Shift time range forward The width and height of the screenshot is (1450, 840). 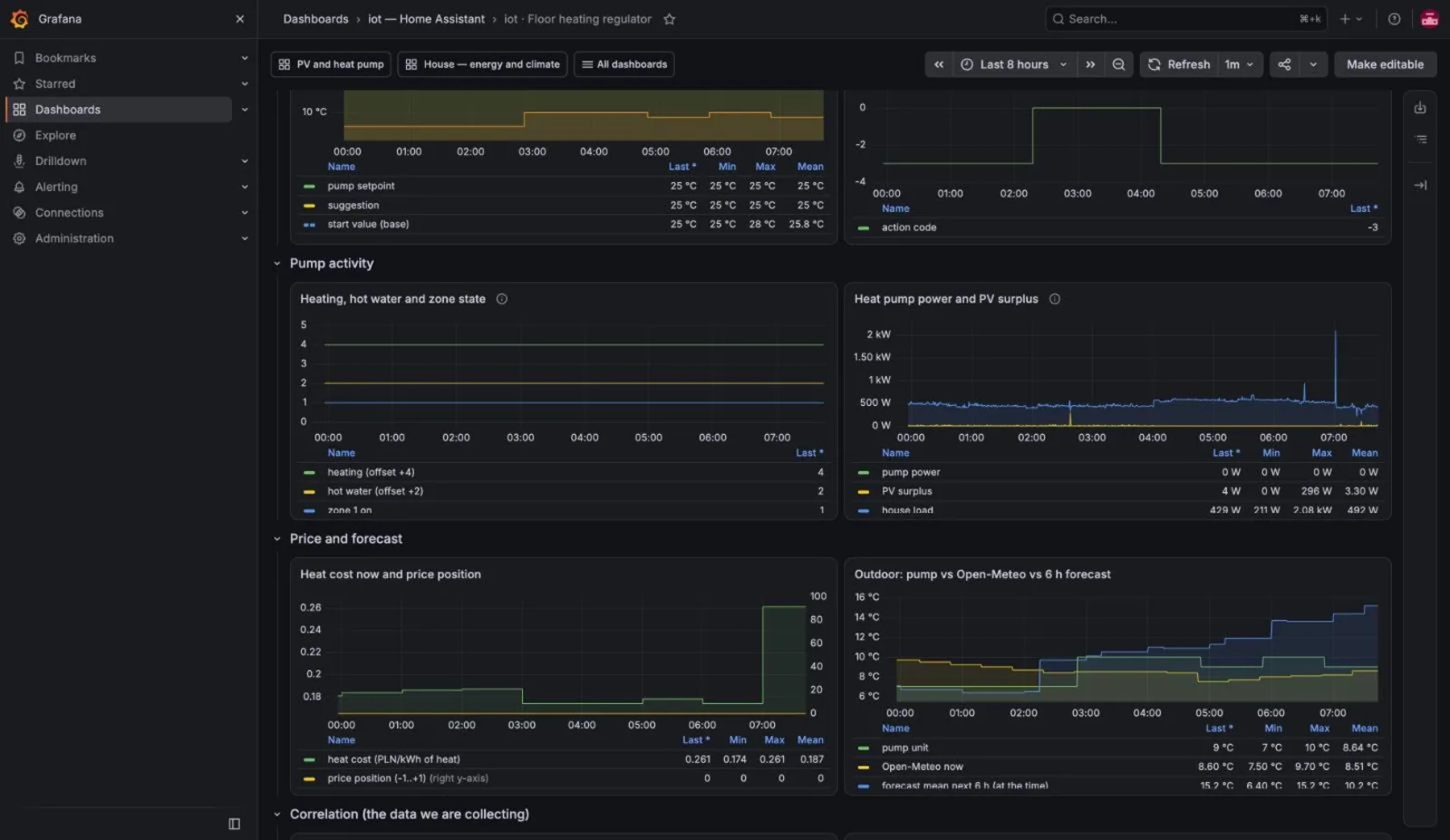point(1090,64)
